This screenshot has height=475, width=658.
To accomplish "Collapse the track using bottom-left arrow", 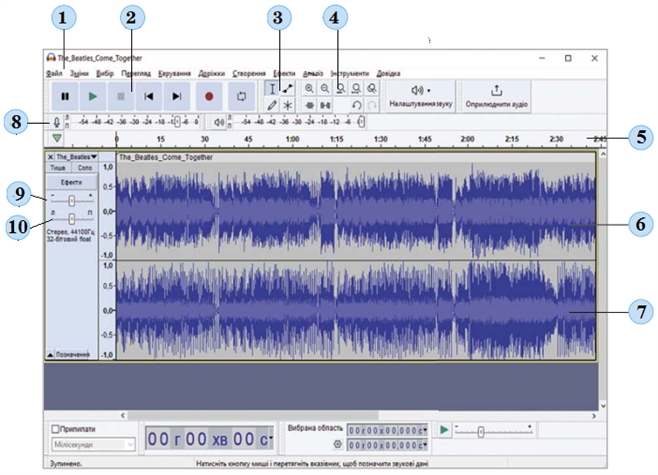I will click(x=52, y=354).
